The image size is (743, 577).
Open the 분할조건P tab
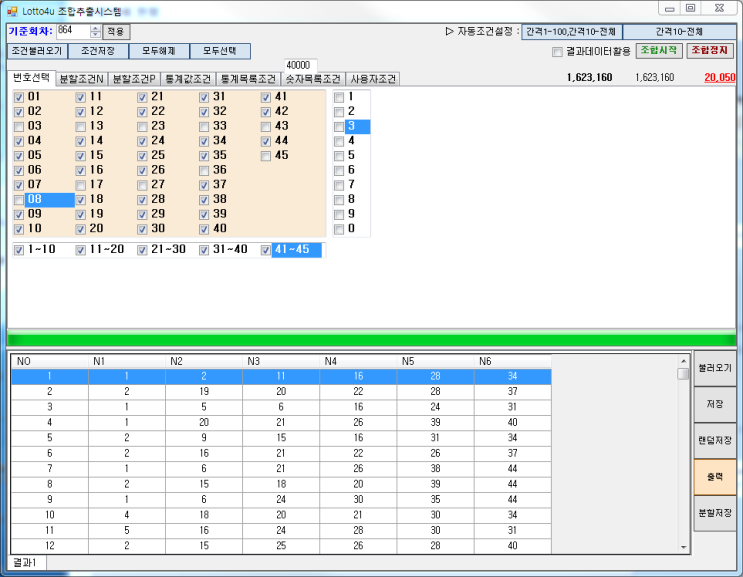pyautogui.click(x=134, y=79)
